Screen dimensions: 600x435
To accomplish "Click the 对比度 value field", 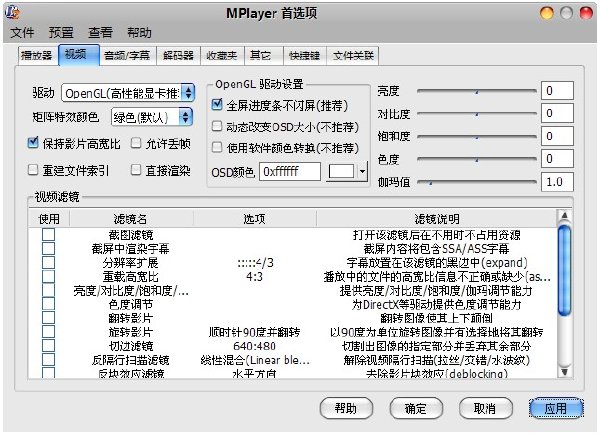I will 557,113.
